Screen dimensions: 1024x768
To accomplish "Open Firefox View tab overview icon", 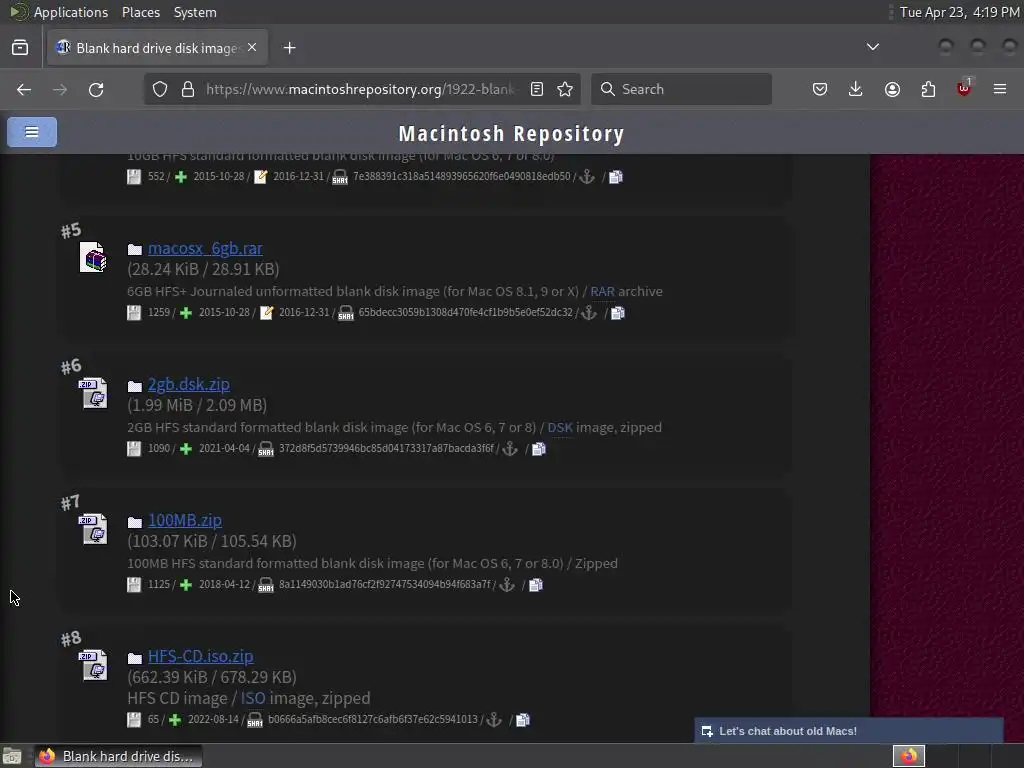I will coord(20,48).
